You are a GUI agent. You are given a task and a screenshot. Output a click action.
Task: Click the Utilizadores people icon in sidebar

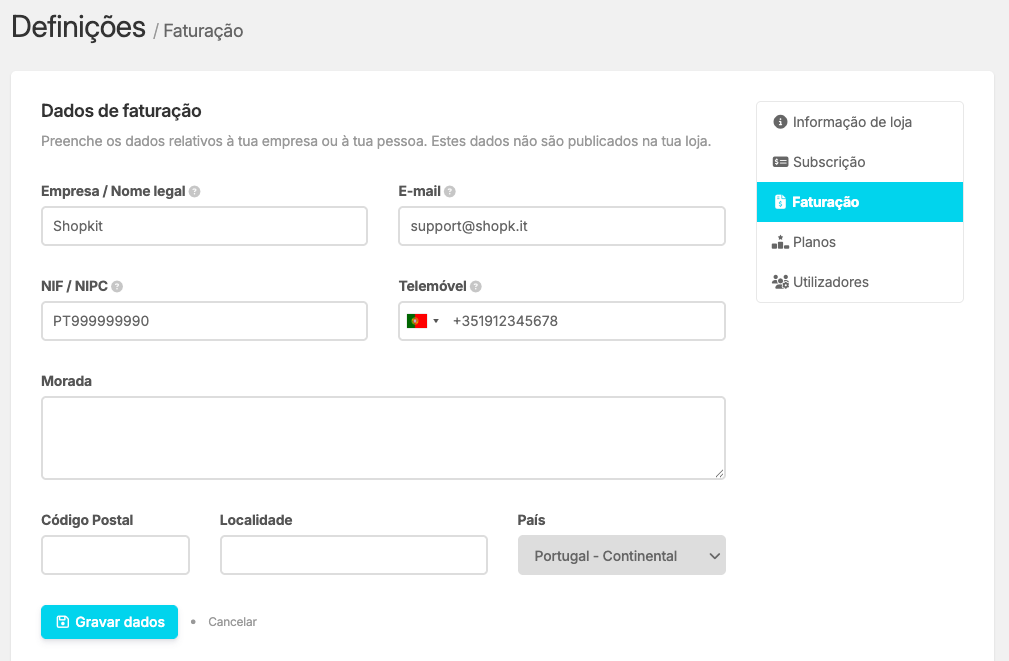(x=780, y=282)
